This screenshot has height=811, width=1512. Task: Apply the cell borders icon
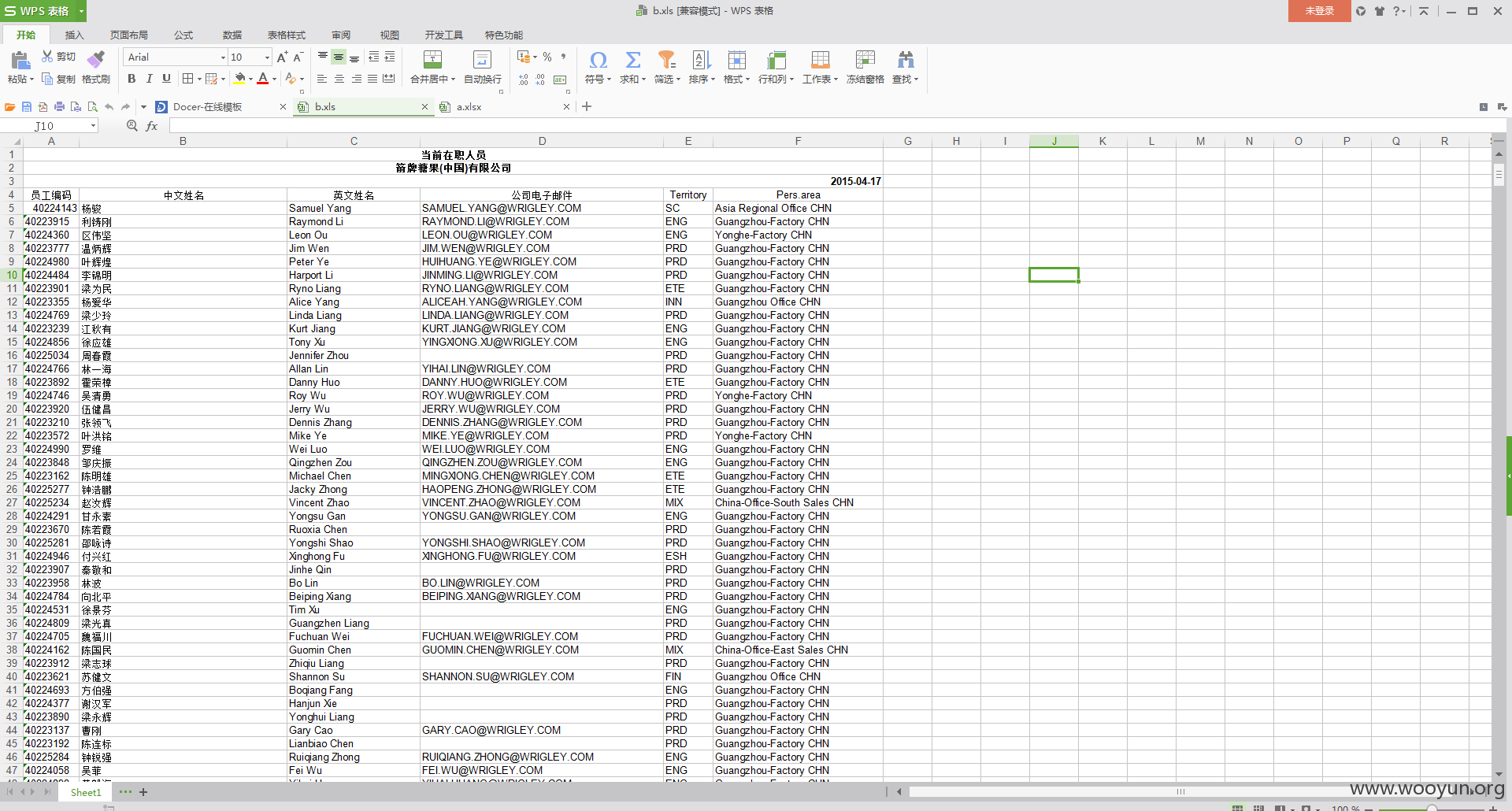(187, 79)
